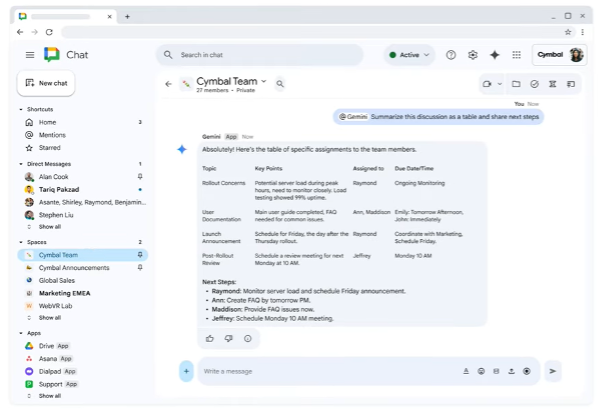Collapse the Direct Messages section

click(x=21, y=164)
